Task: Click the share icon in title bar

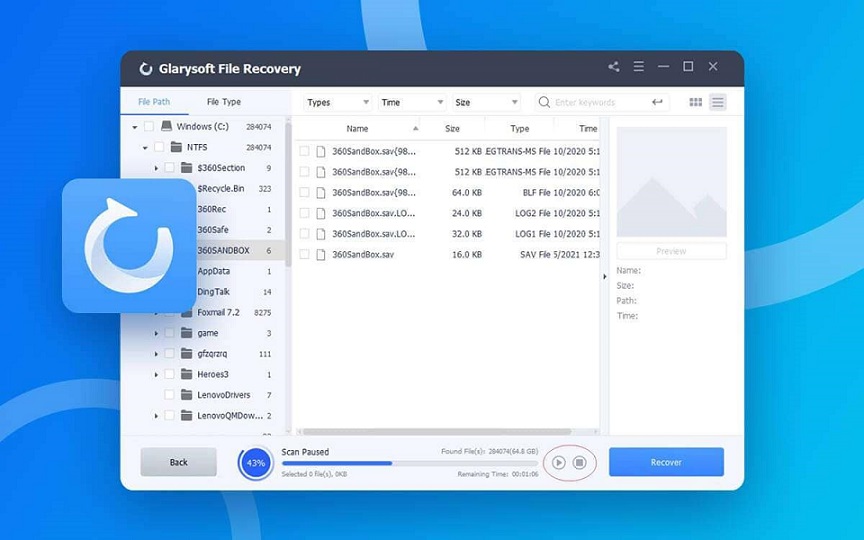Action: [x=613, y=67]
